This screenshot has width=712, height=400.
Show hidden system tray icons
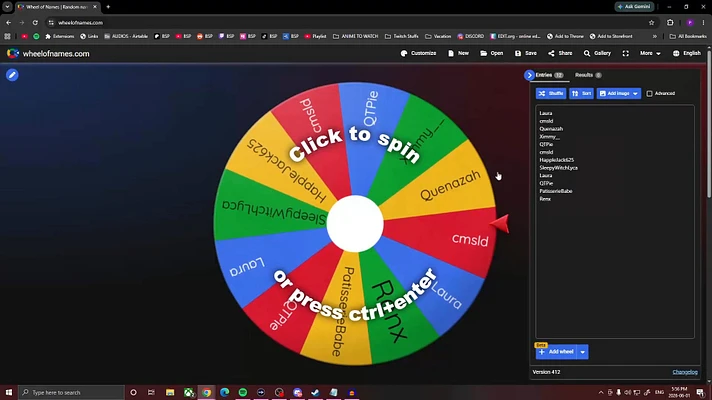[601, 392]
